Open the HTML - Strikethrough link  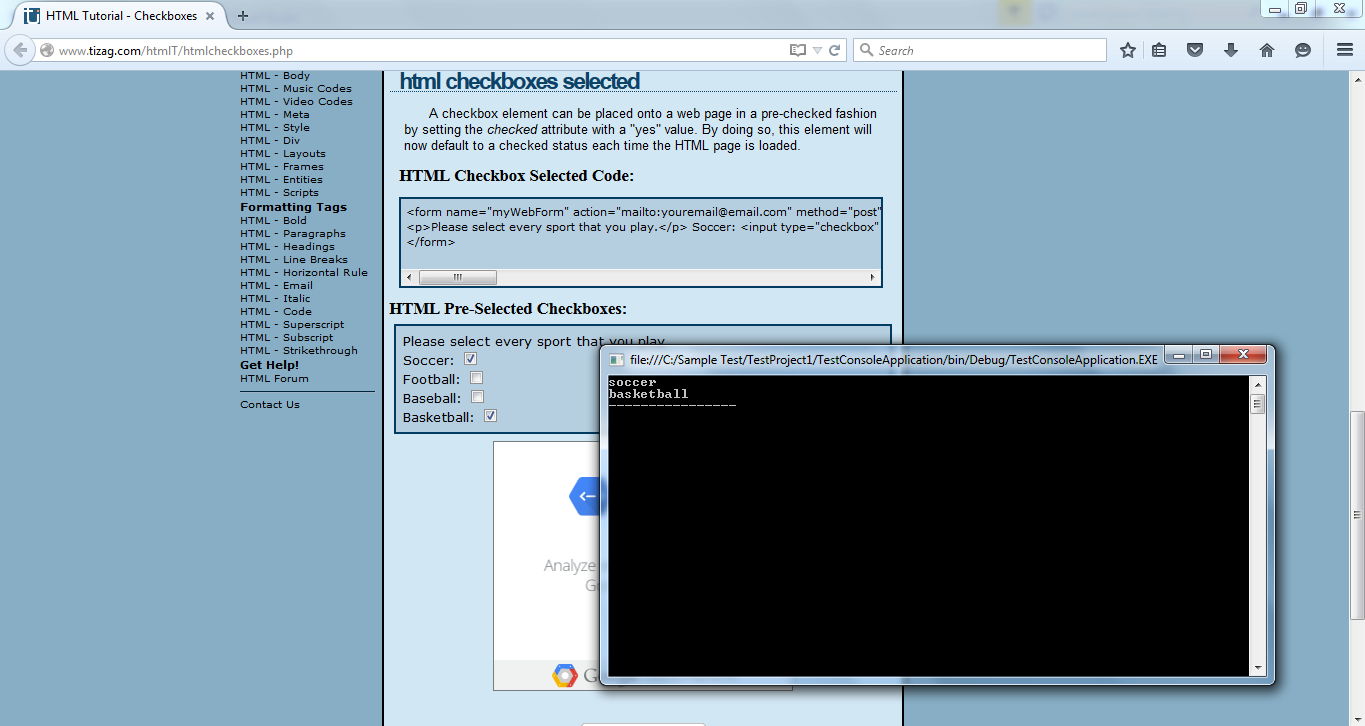click(299, 350)
